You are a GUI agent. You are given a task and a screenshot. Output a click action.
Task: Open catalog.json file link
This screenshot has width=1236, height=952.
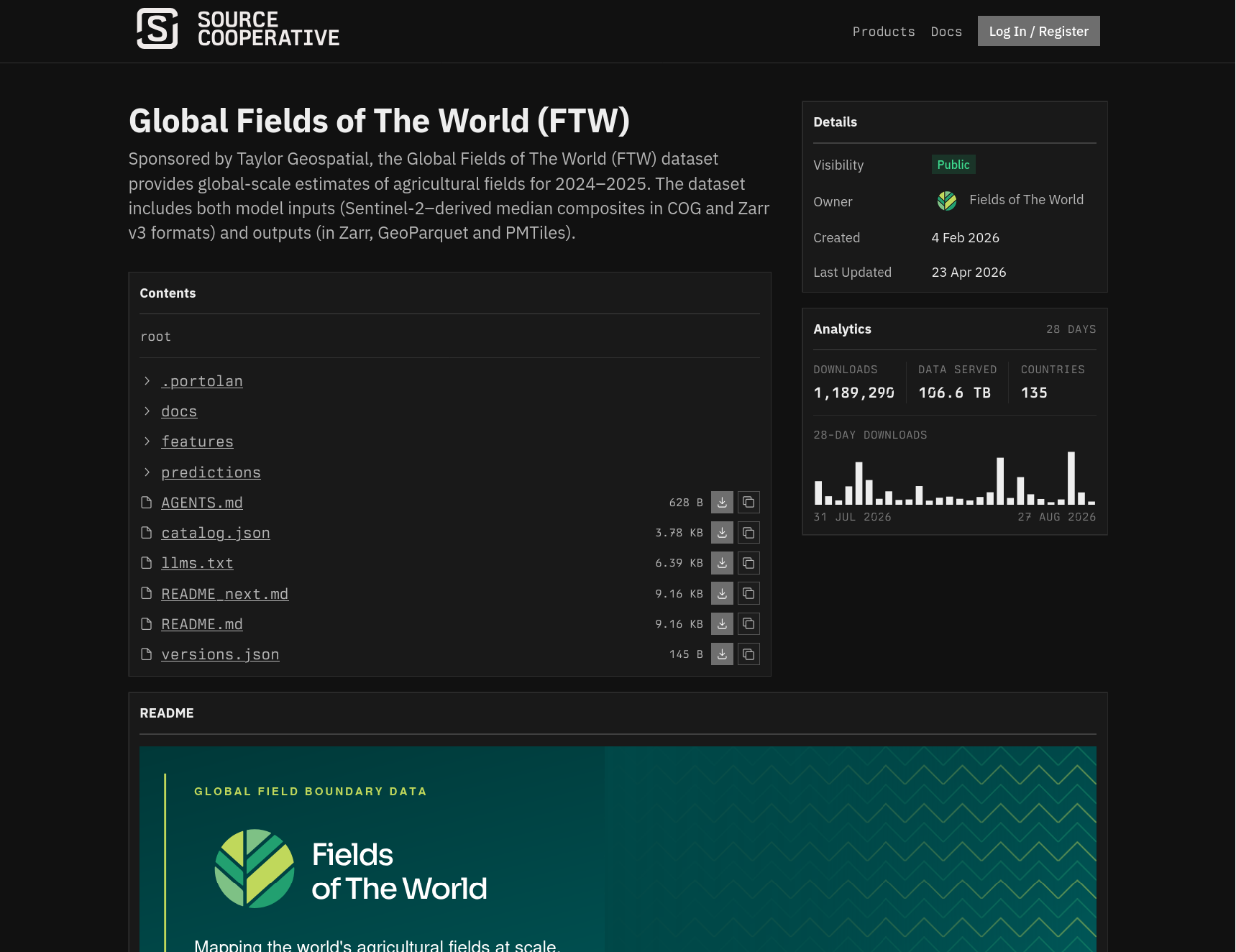coord(216,533)
